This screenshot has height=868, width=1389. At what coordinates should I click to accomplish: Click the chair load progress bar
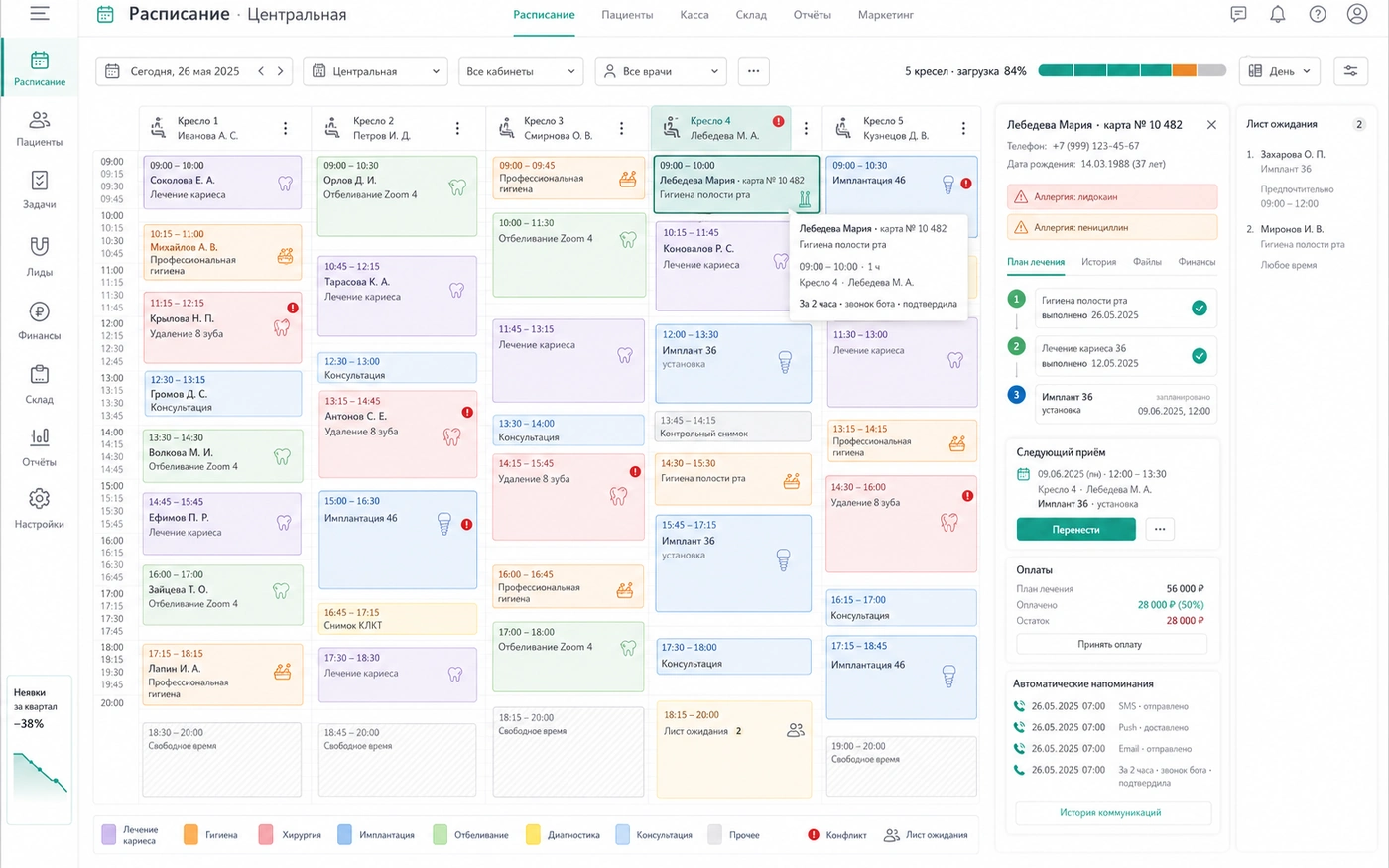point(1132,71)
